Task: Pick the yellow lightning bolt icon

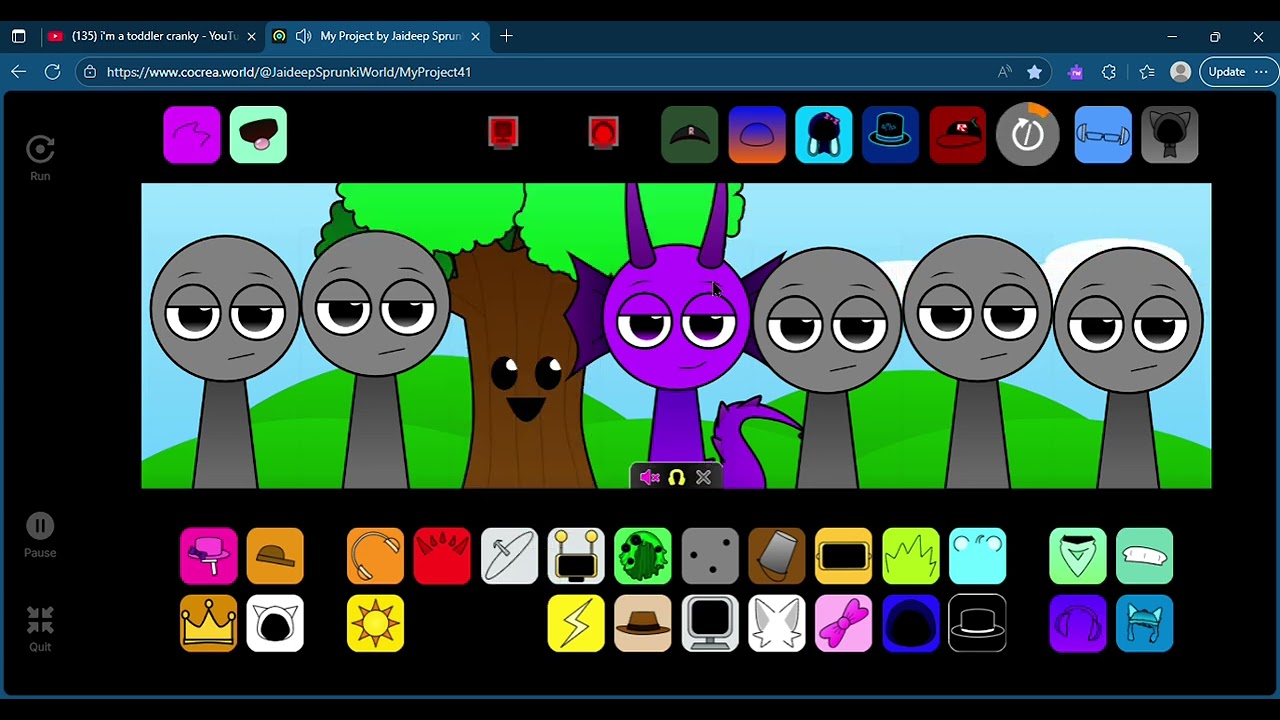Action: [576, 623]
